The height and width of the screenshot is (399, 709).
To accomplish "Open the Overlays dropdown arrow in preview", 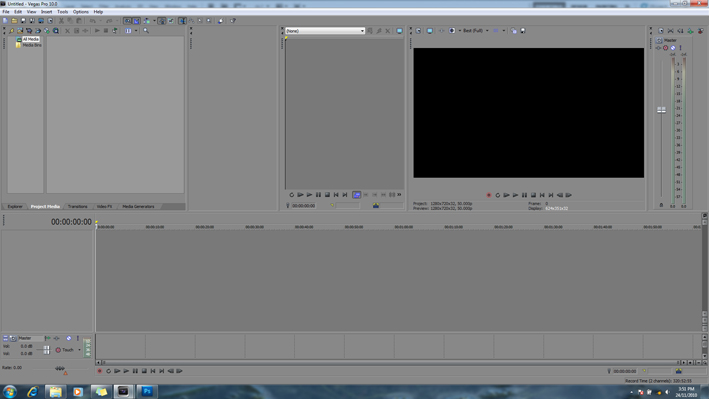I will click(x=504, y=31).
